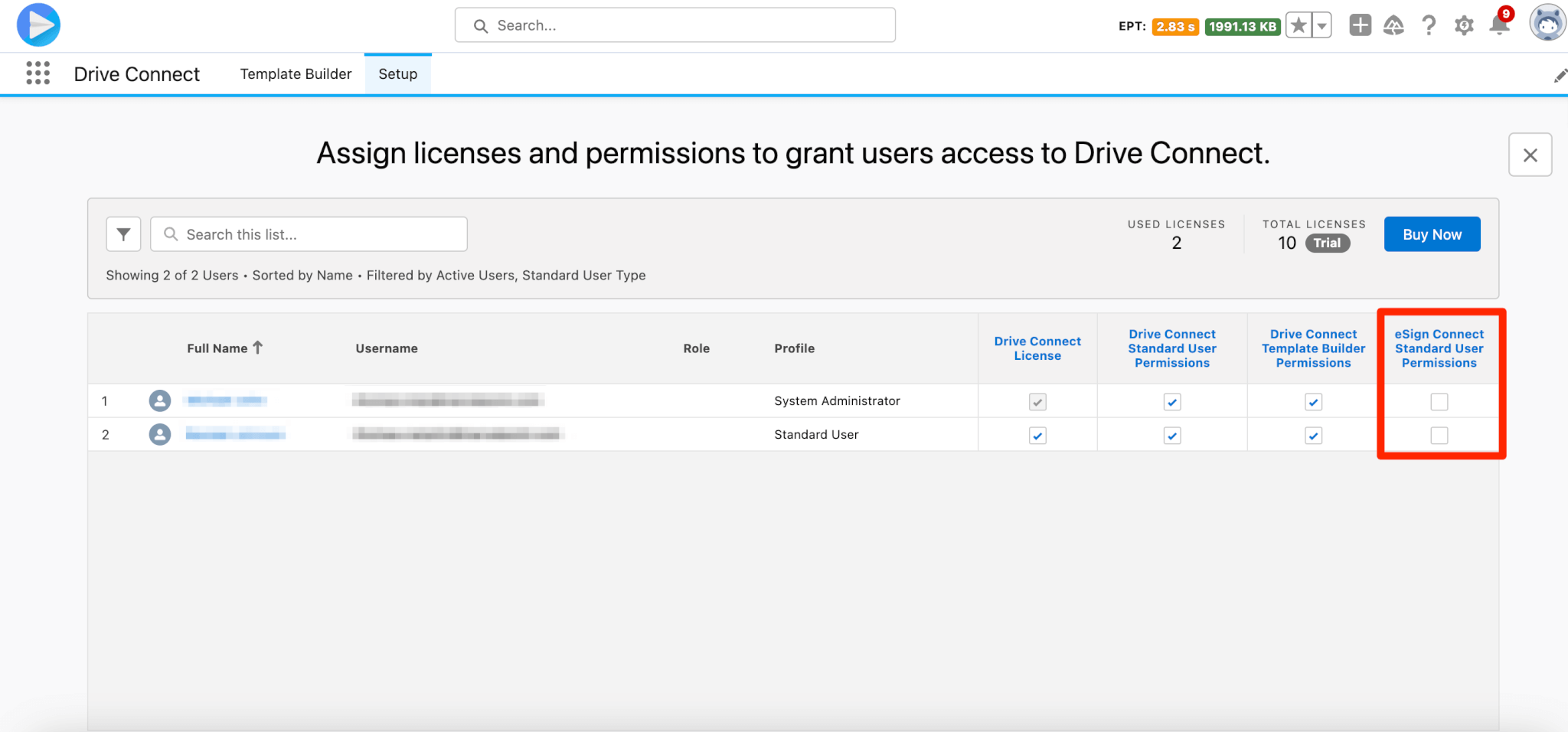Open the list filter funnel button
This screenshot has height=732, width=1568.
coord(123,234)
